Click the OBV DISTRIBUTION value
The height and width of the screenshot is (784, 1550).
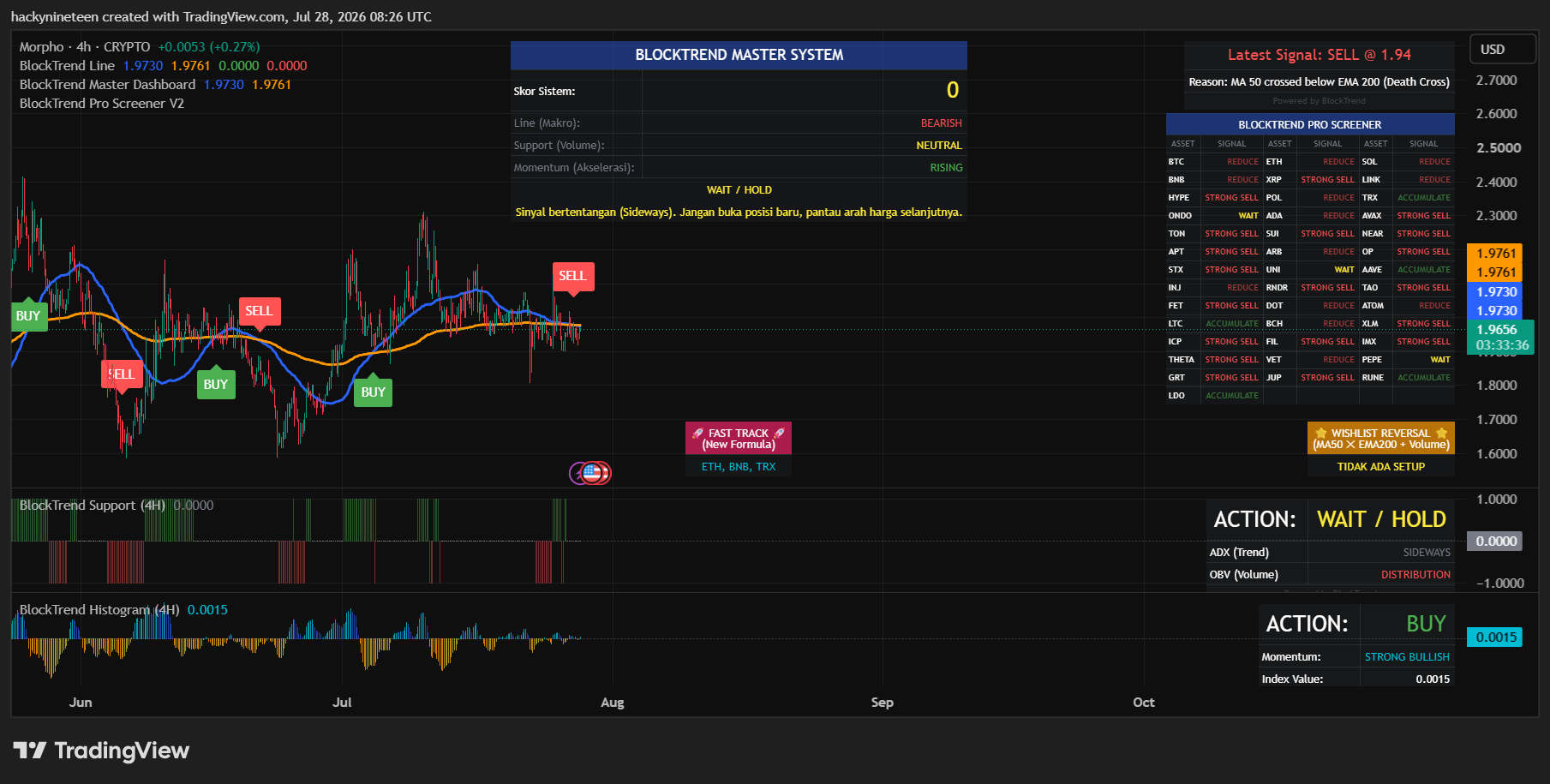[1415, 574]
